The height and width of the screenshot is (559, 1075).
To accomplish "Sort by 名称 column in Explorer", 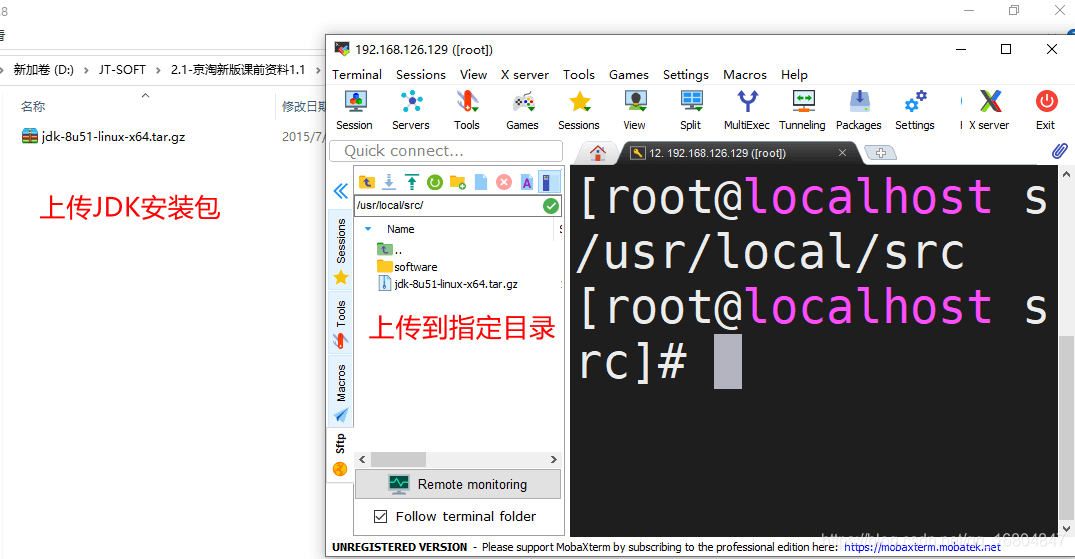I will tap(33, 106).
